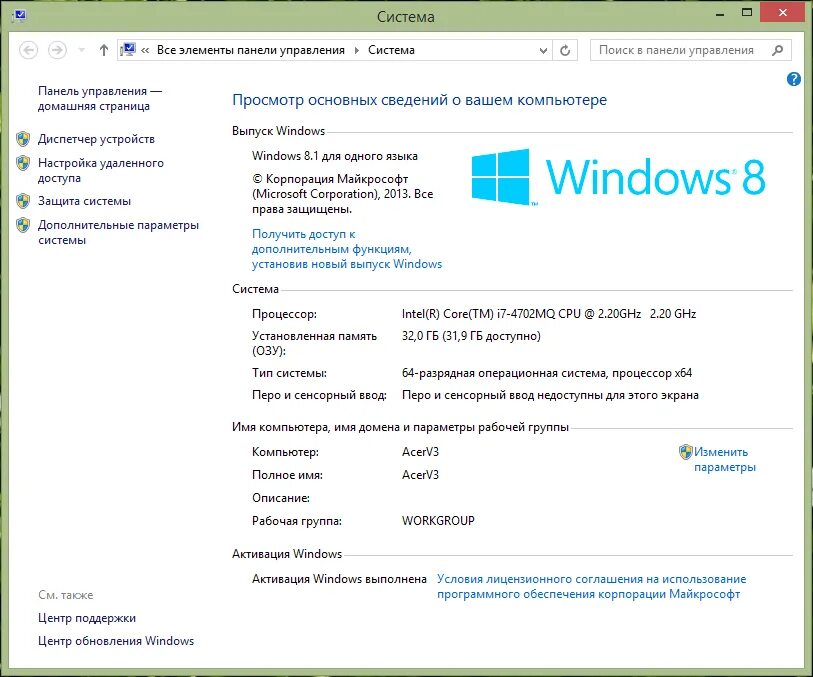Open 'Диспетчер устройств' link
The width and height of the screenshot is (813, 677).
click(96, 139)
